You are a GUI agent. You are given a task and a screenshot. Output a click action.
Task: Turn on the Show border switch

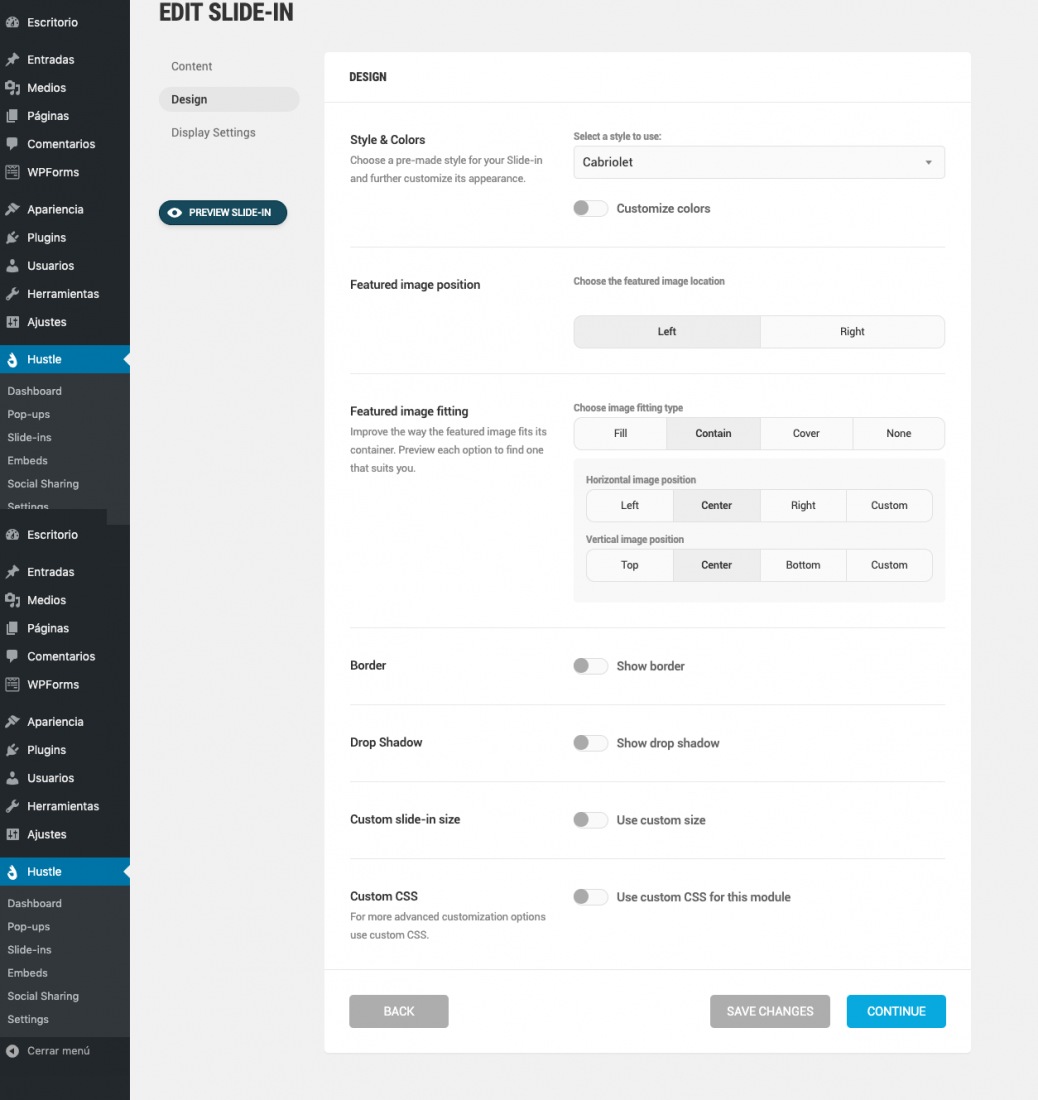590,666
